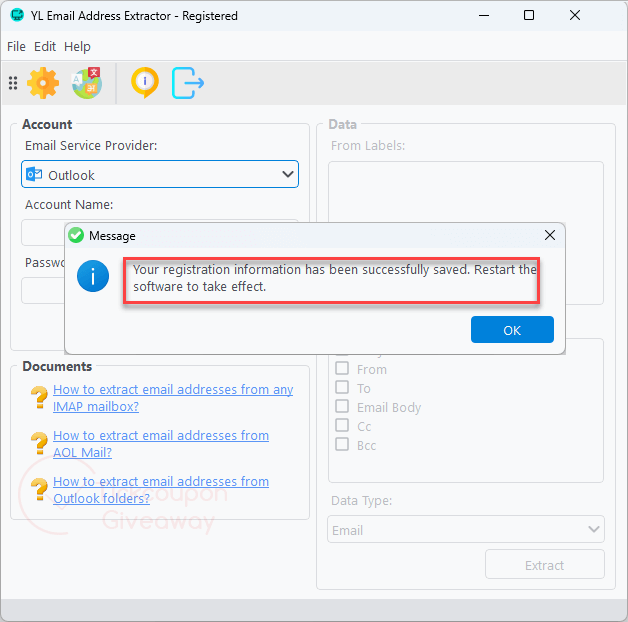
Task: Click question mark icon beside AOL Mail link
Action: pos(39,443)
